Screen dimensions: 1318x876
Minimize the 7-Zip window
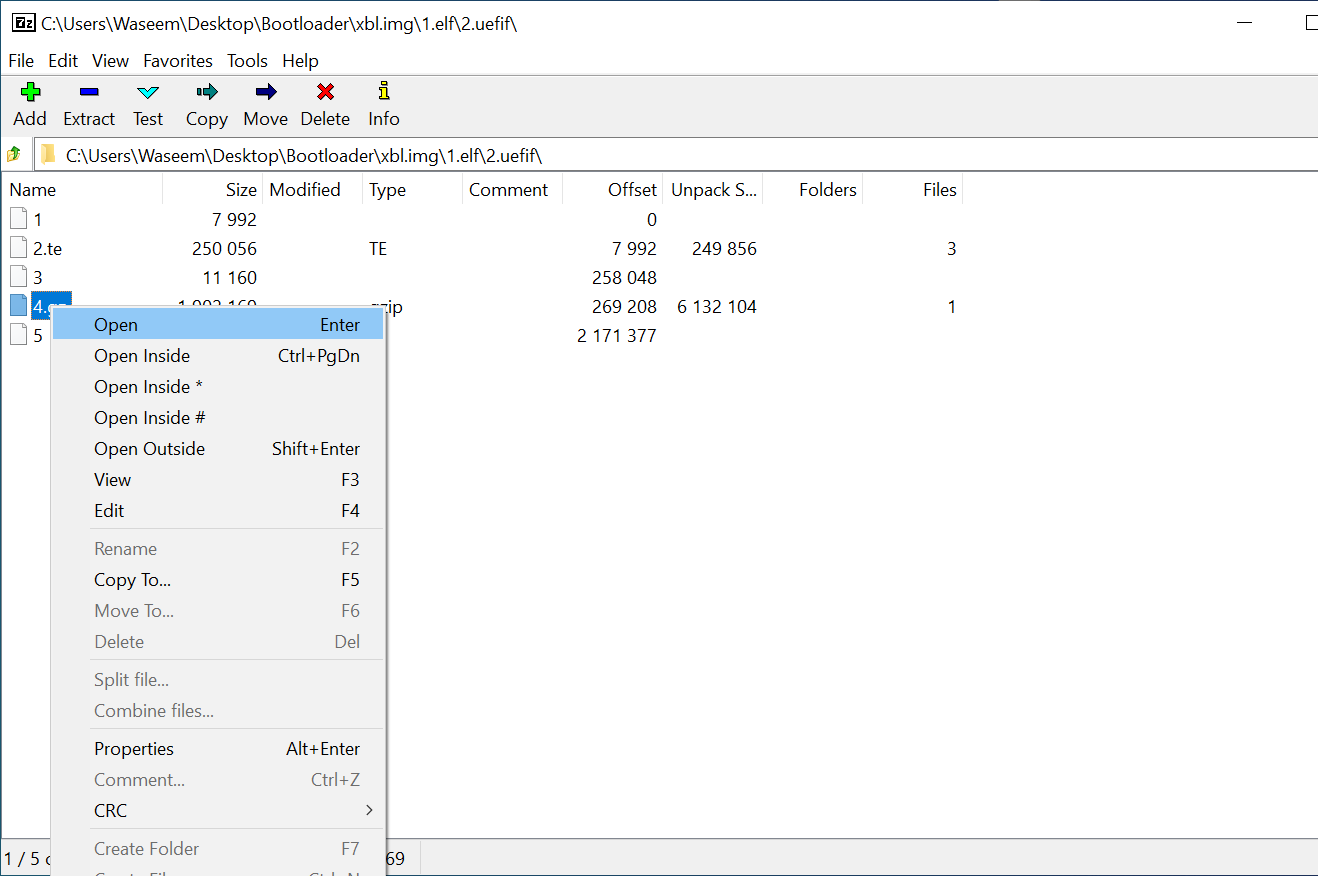(x=1245, y=23)
